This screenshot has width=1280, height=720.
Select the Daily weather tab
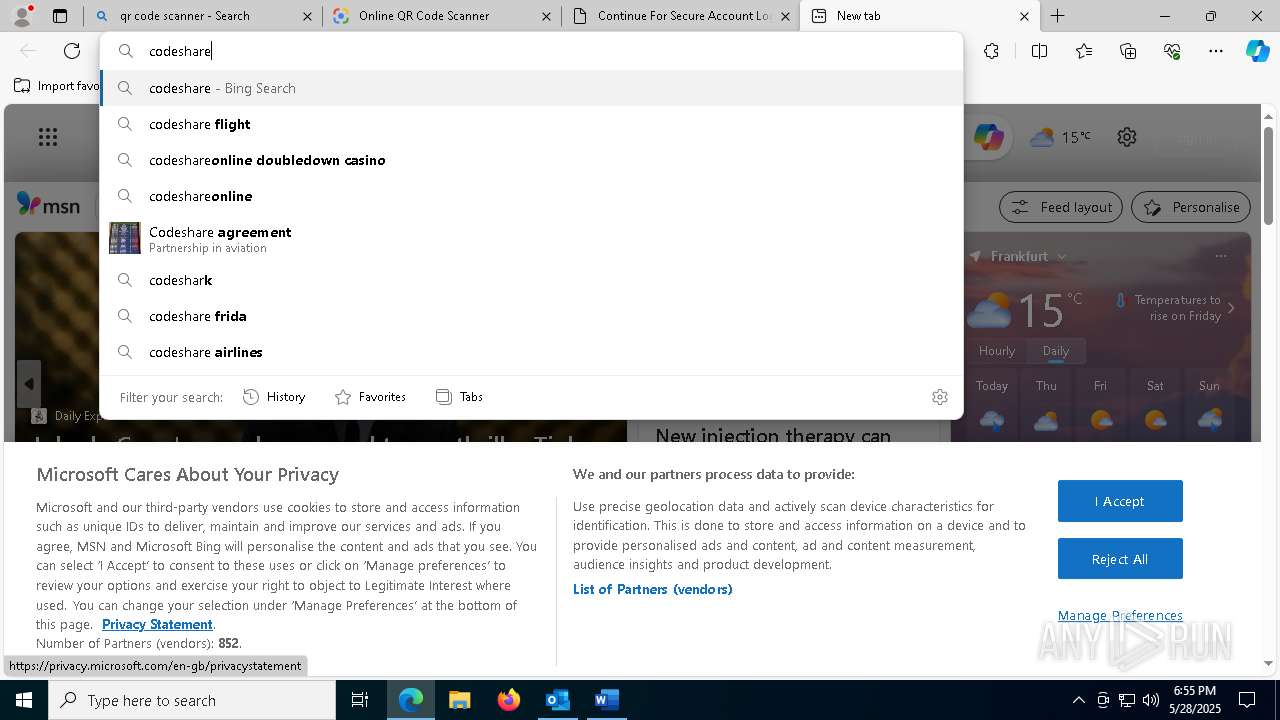pos(1056,351)
